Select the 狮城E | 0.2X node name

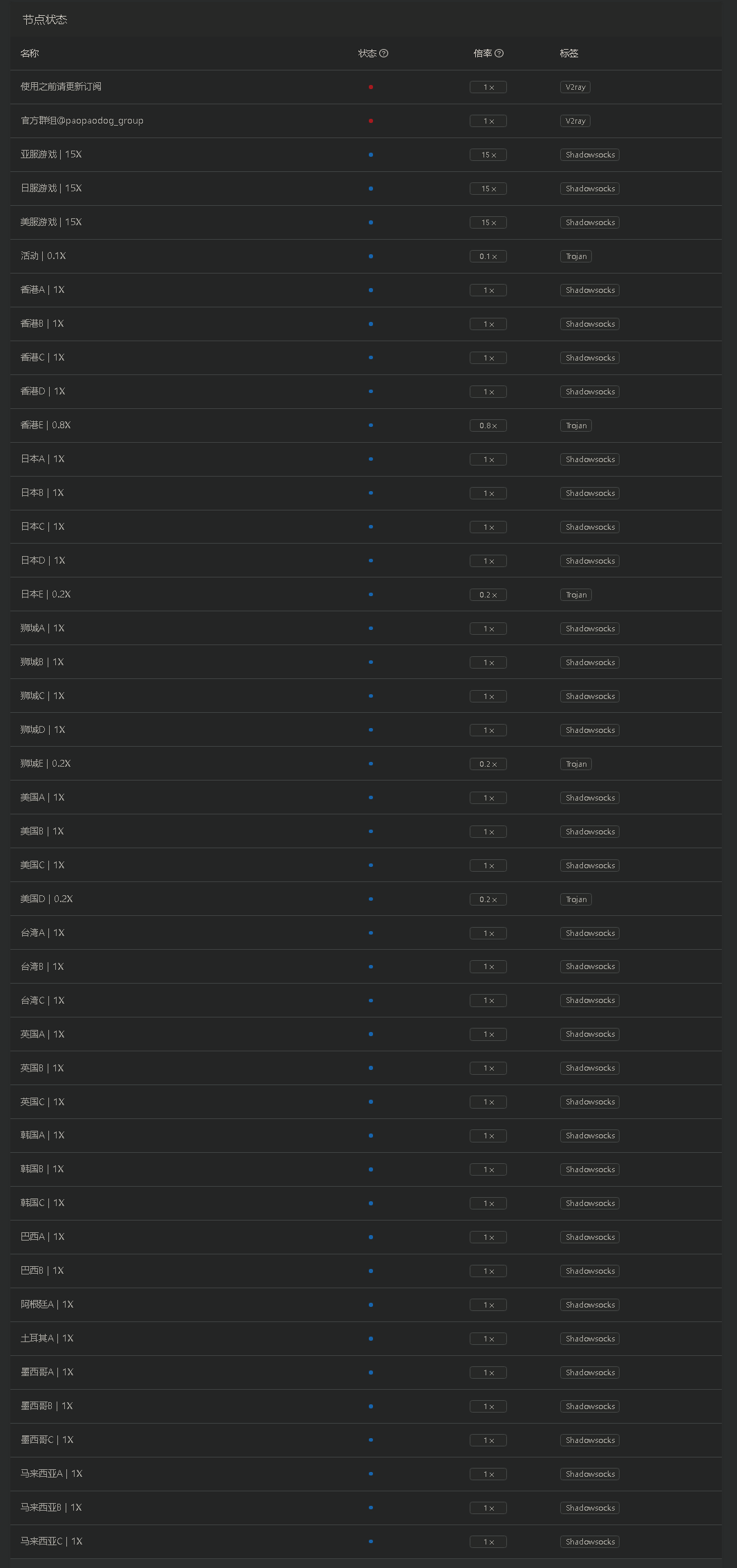46,764
